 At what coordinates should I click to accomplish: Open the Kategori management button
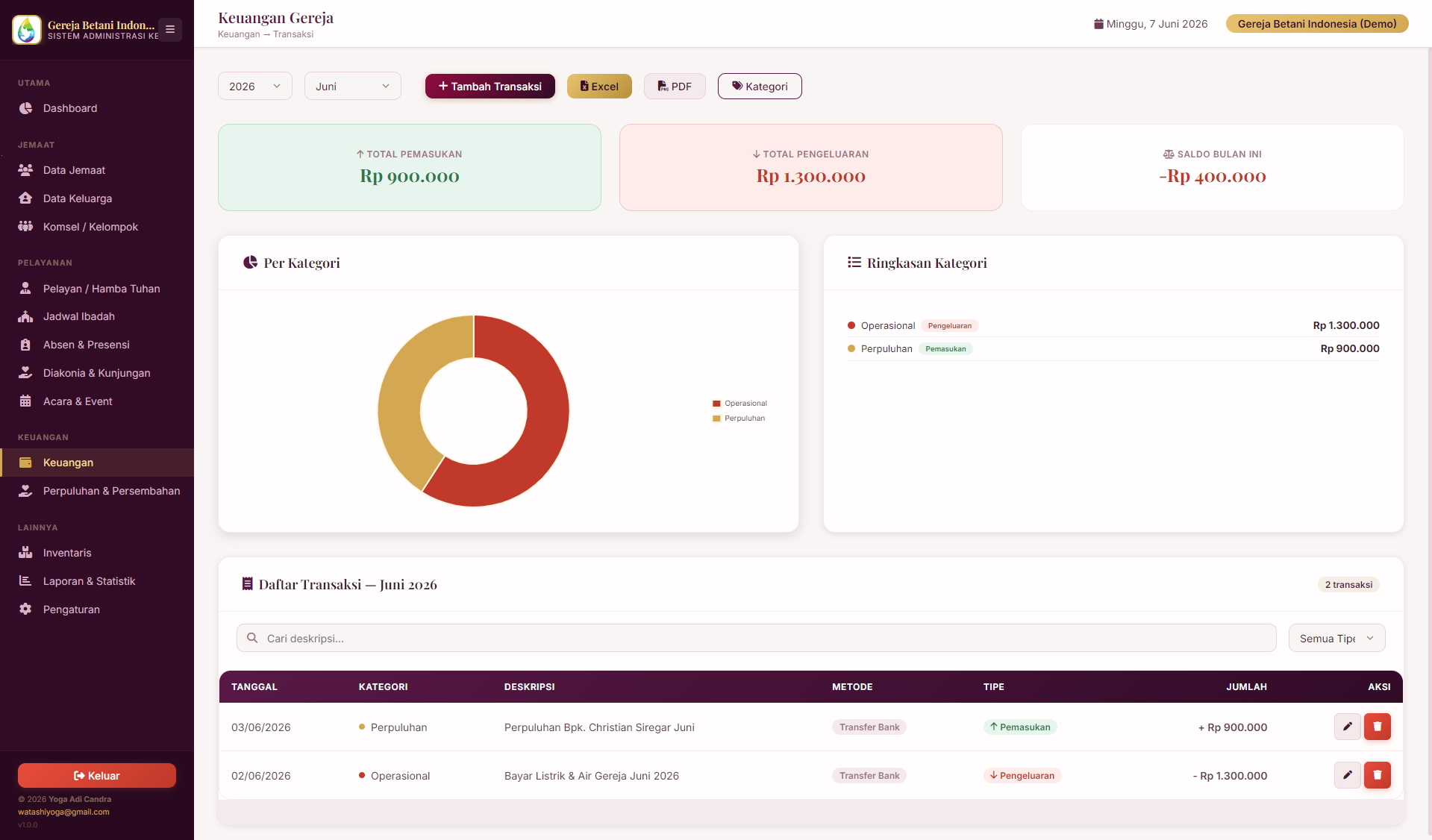click(x=760, y=87)
